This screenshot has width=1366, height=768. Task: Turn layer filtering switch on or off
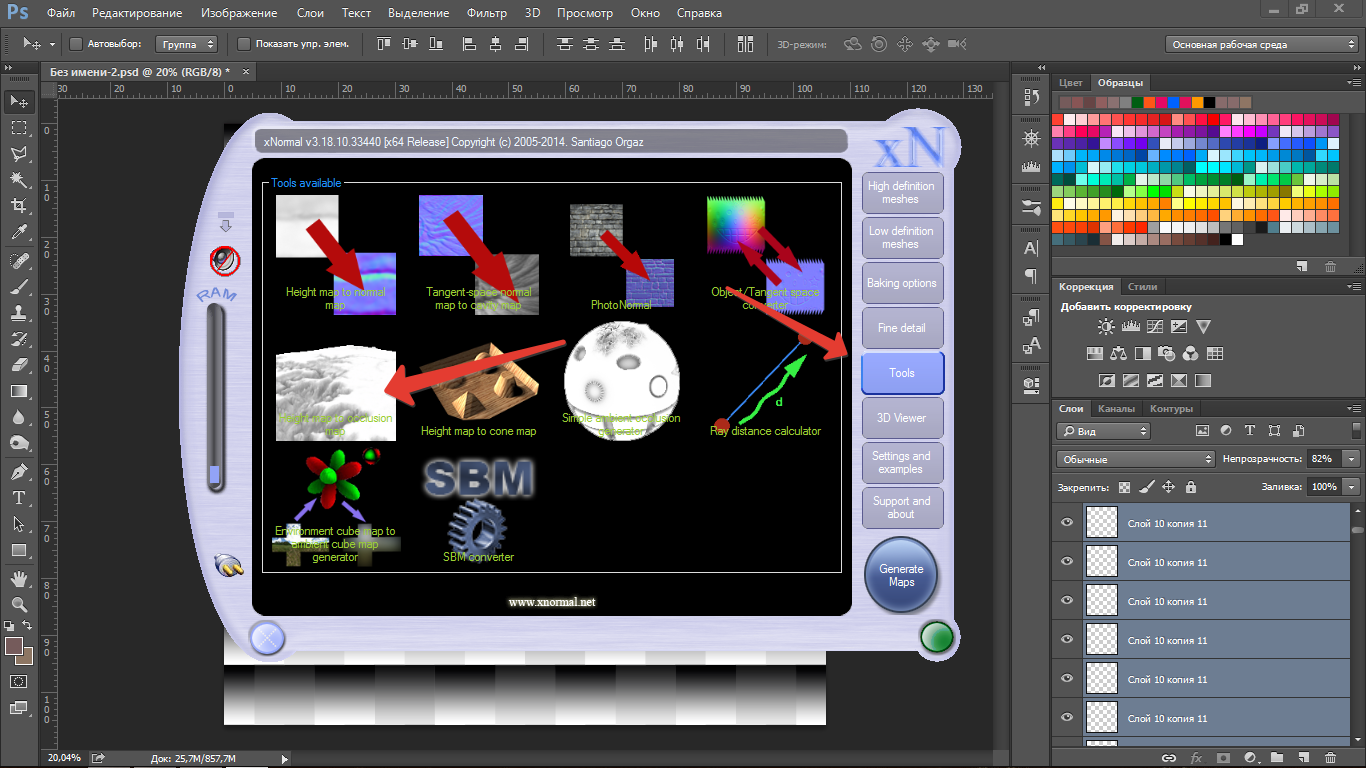[x=1357, y=430]
